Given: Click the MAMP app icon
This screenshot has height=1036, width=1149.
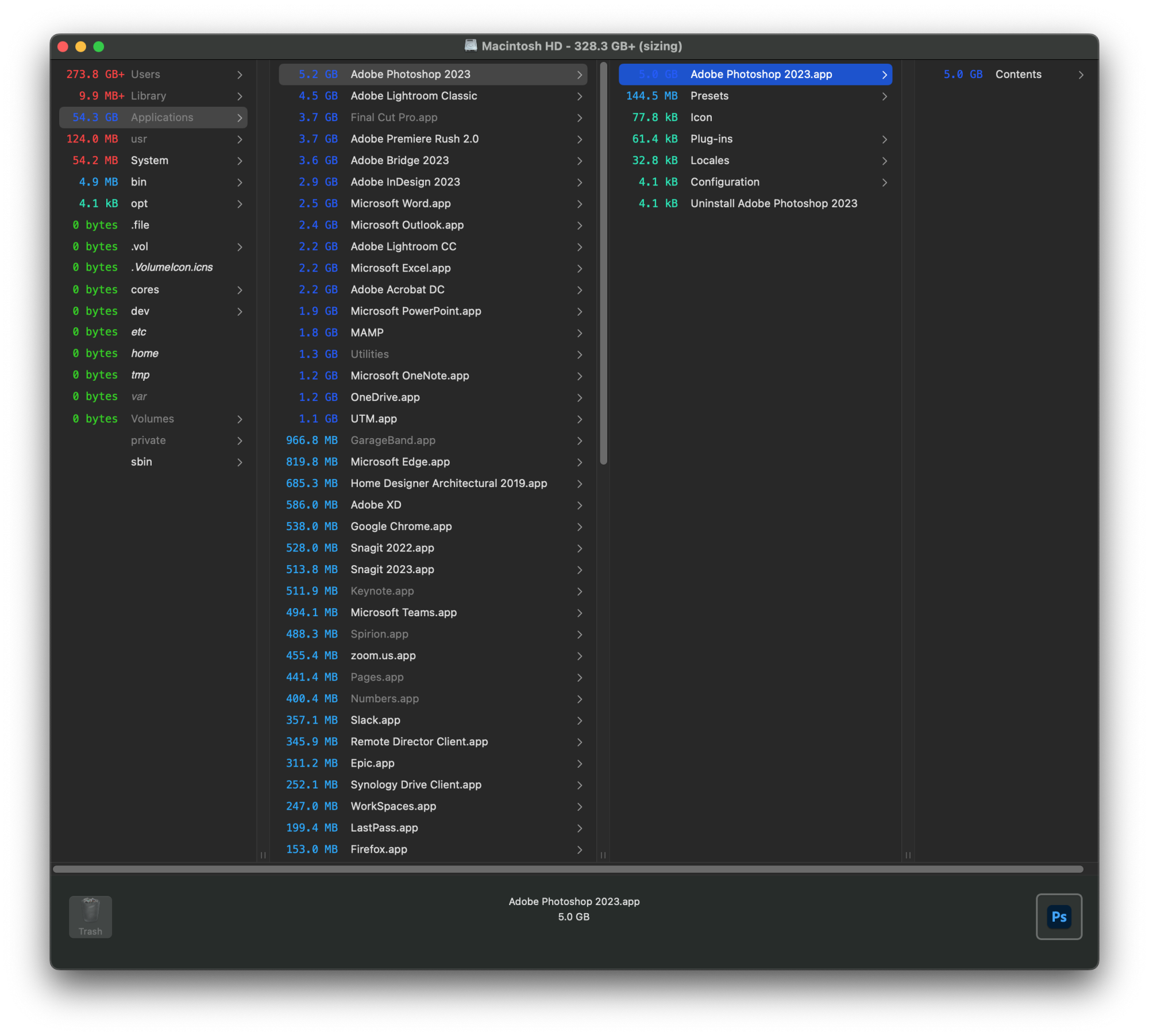Looking at the screenshot, I should (366, 332).
